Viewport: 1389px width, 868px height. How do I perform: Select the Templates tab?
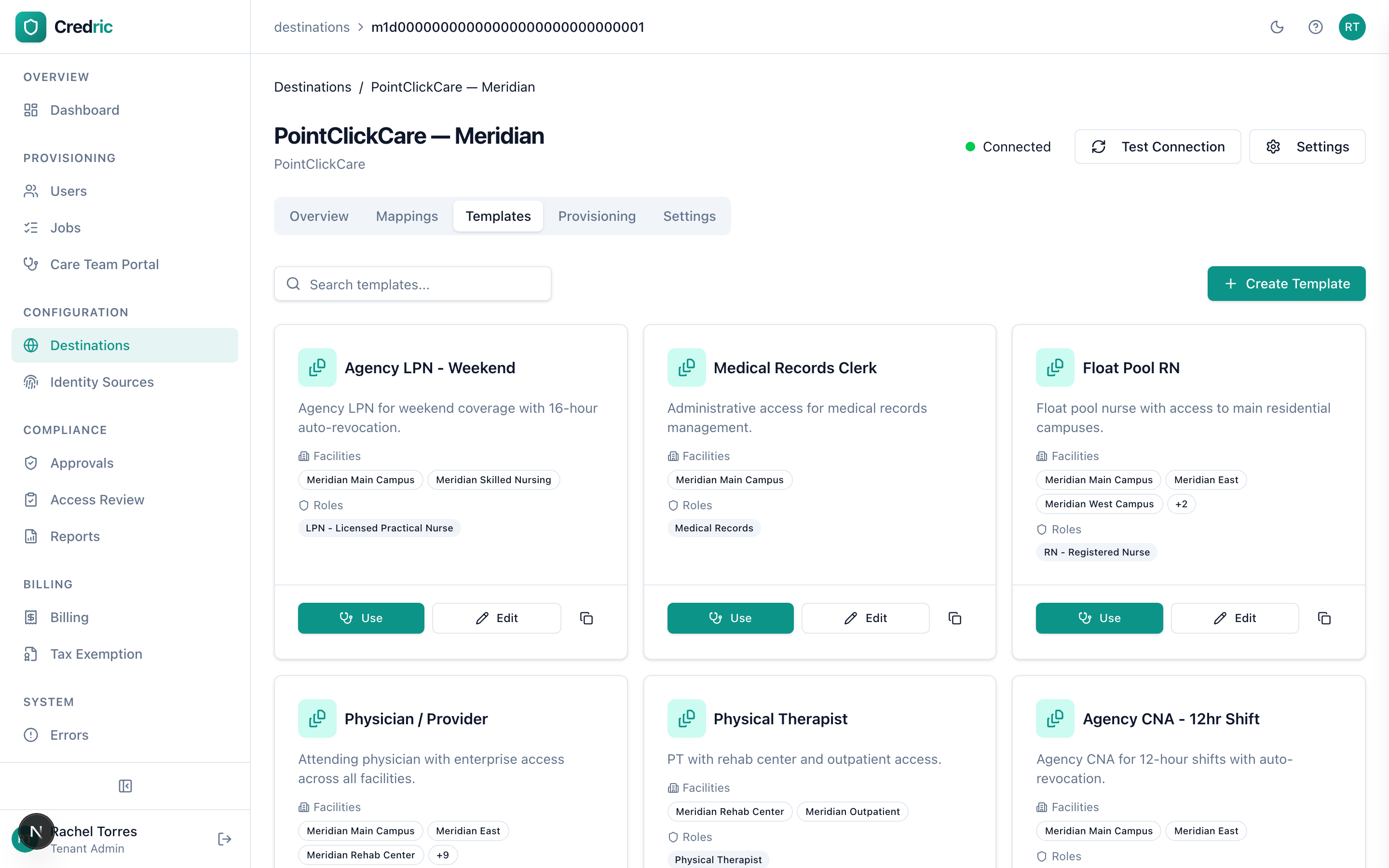pos(498,217)
